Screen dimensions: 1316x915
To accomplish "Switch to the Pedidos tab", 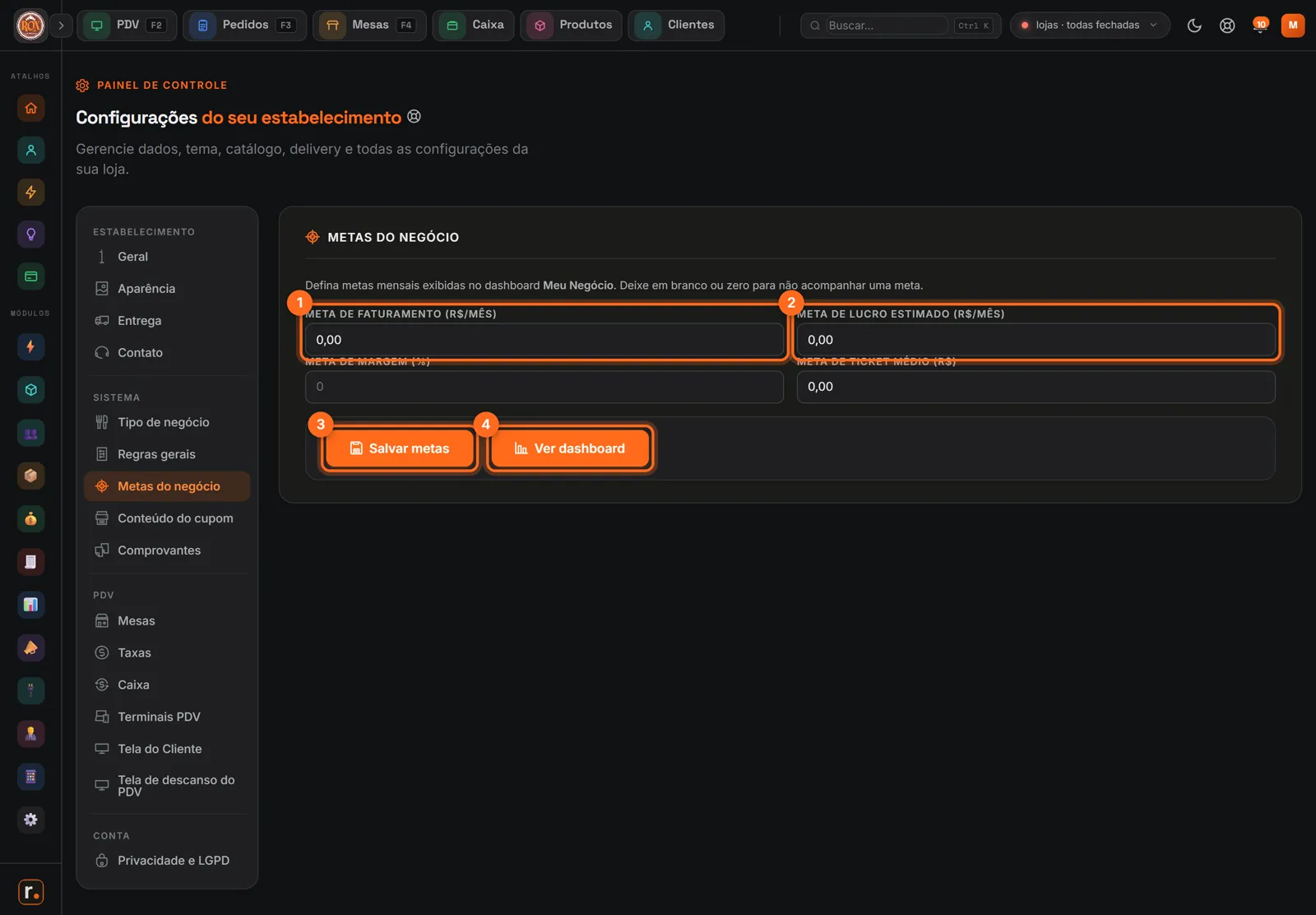I will pos(244,26).
